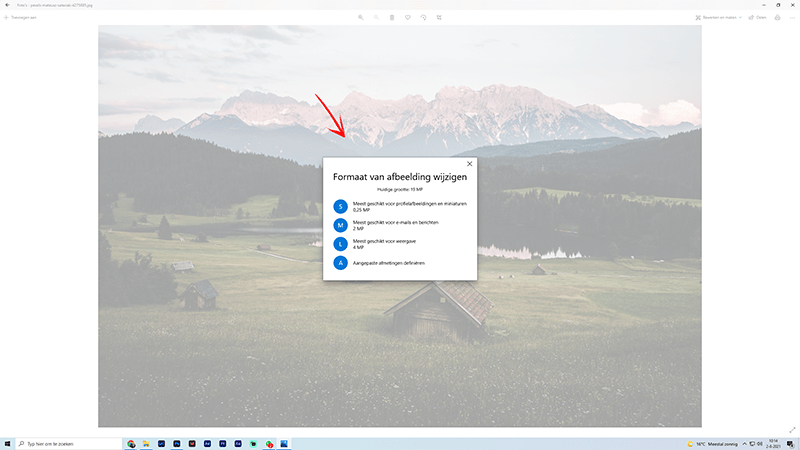Toggle fullscreen with the expand arrows icon
This screenshot has width=800, height=450.
792,430
